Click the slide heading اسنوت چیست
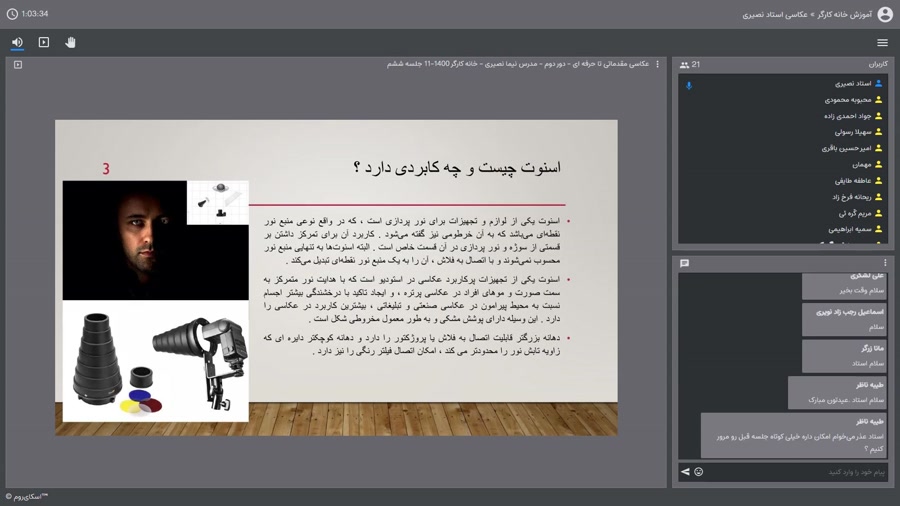This screenshot has width=900, height=506. [457, 168]
